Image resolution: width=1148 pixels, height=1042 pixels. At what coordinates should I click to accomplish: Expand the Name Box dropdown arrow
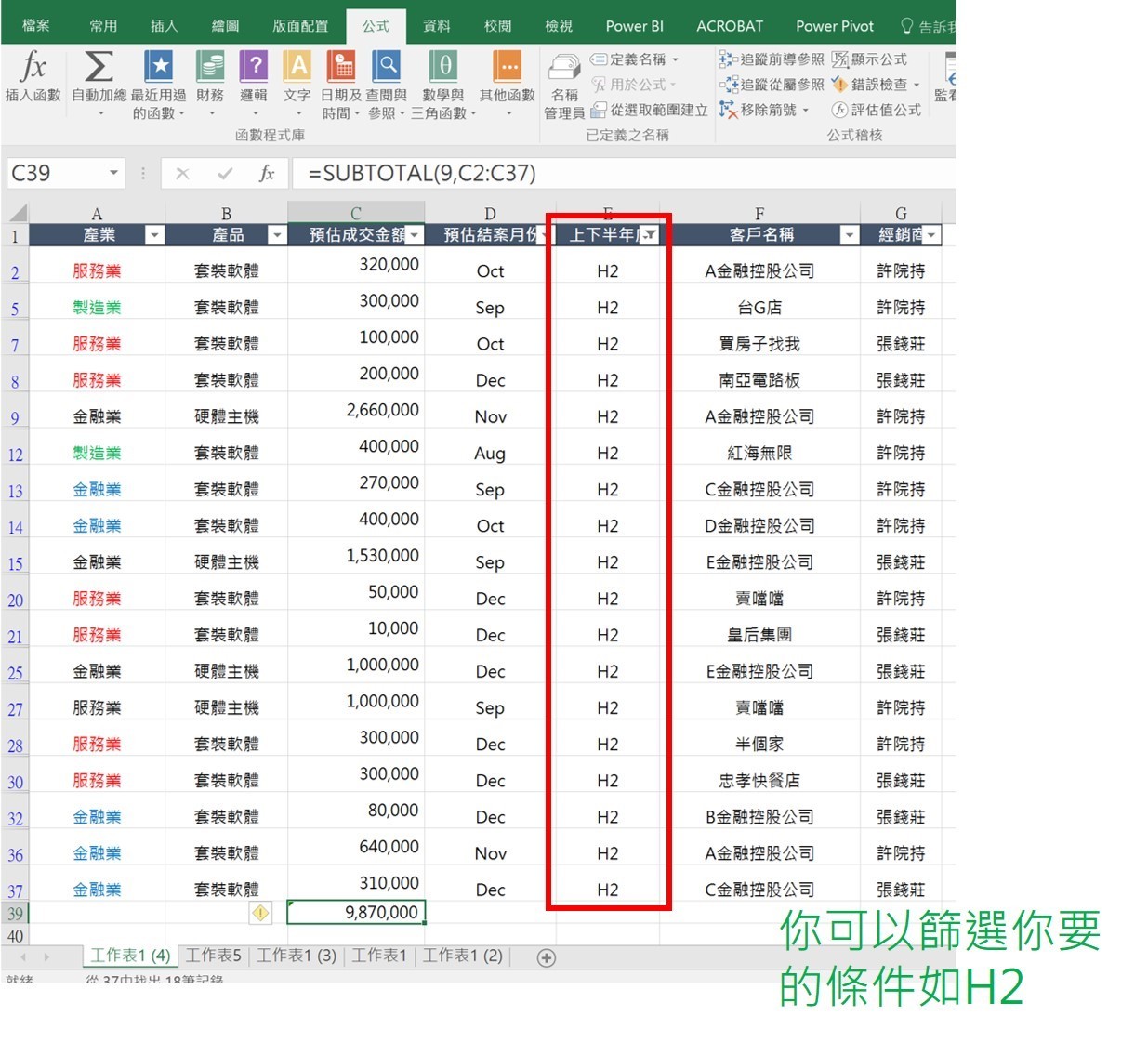click(113, 173)
